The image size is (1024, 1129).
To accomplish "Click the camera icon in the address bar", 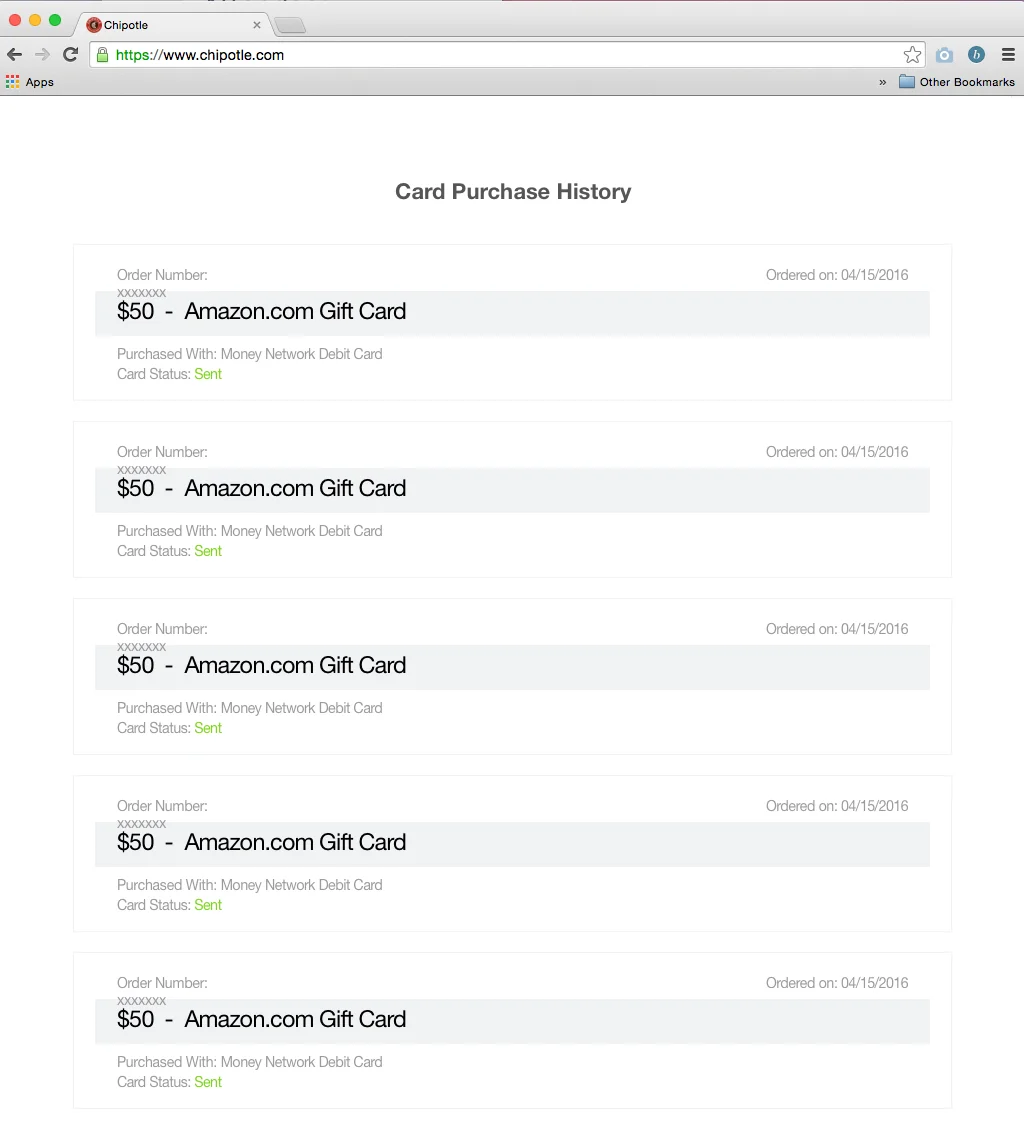I will pyautogui.click(x=944, y=55).
